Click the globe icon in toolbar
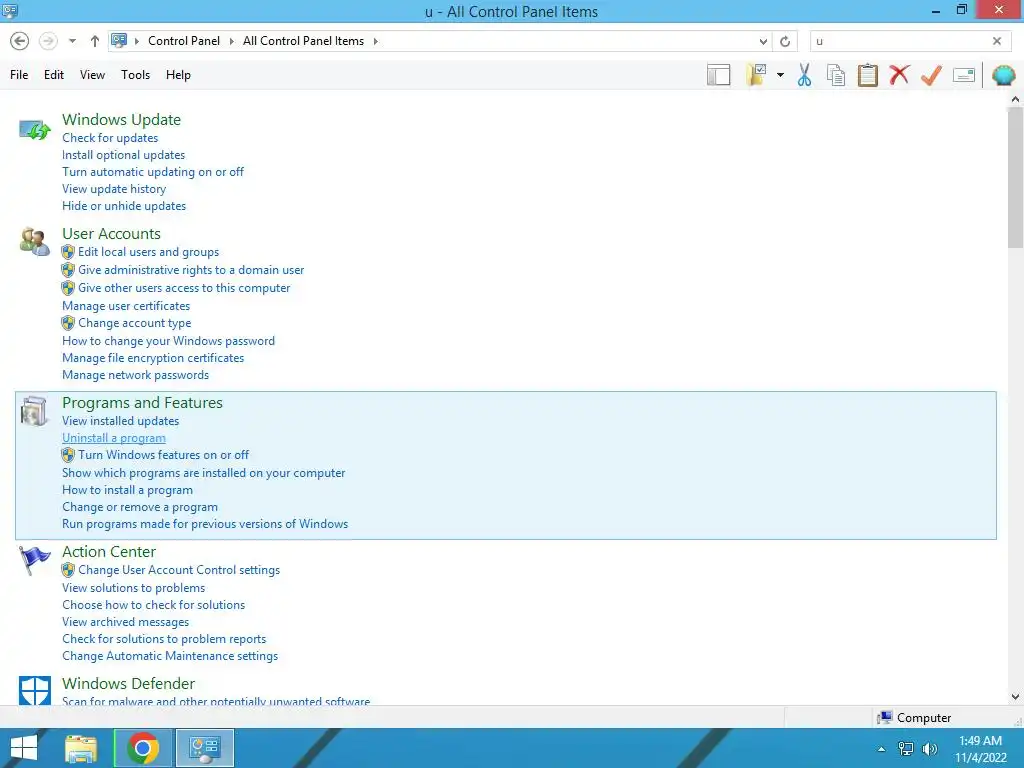This screenshot has height=768, width=1024. pyautogui.click(x=1004, y=75)
